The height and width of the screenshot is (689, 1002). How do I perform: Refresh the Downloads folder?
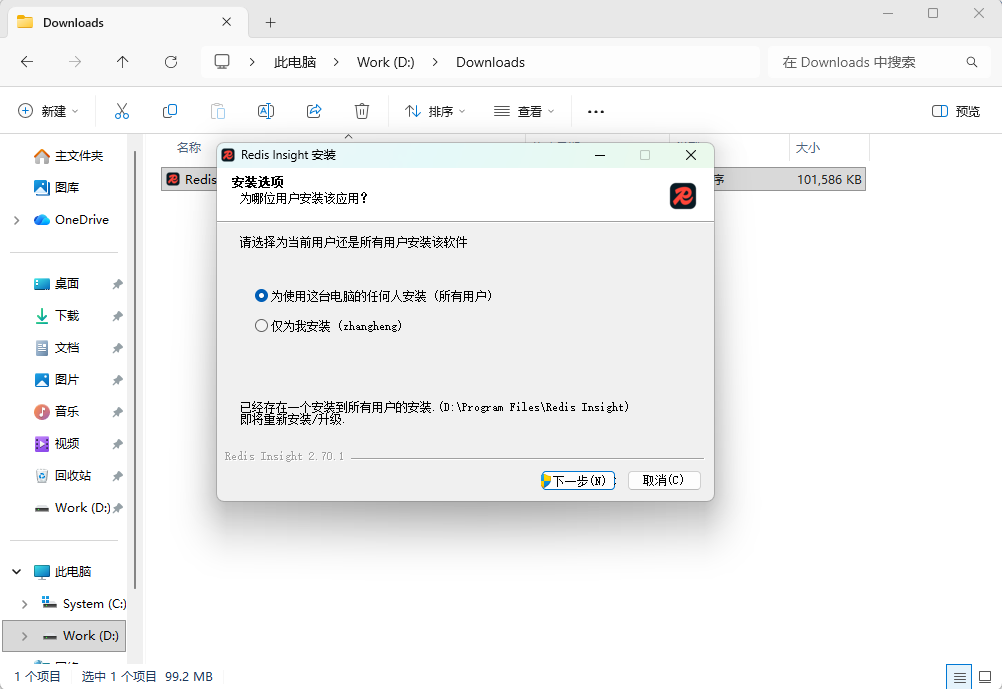tap(171, 62)
